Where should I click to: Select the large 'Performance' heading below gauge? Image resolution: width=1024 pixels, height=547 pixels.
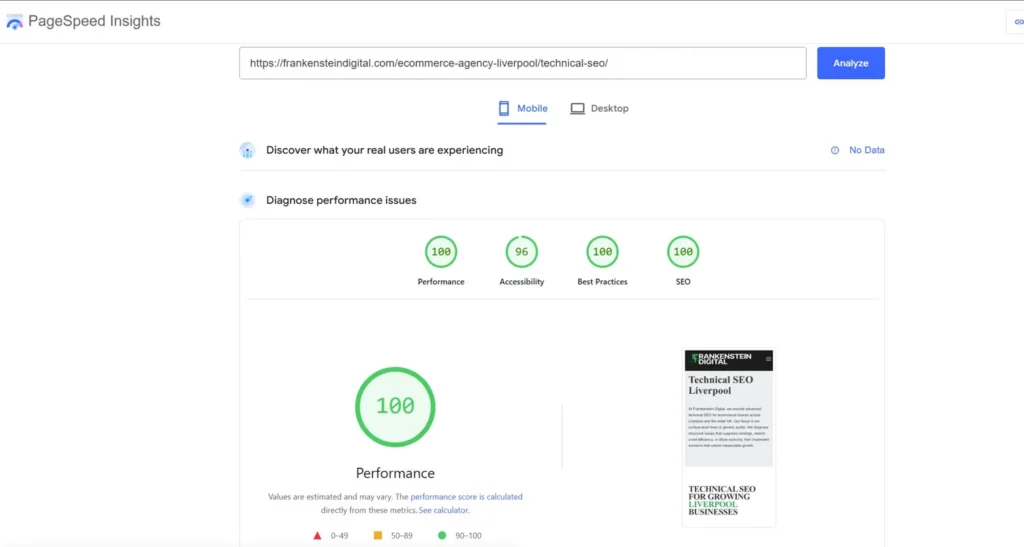(x=395, y=473)
